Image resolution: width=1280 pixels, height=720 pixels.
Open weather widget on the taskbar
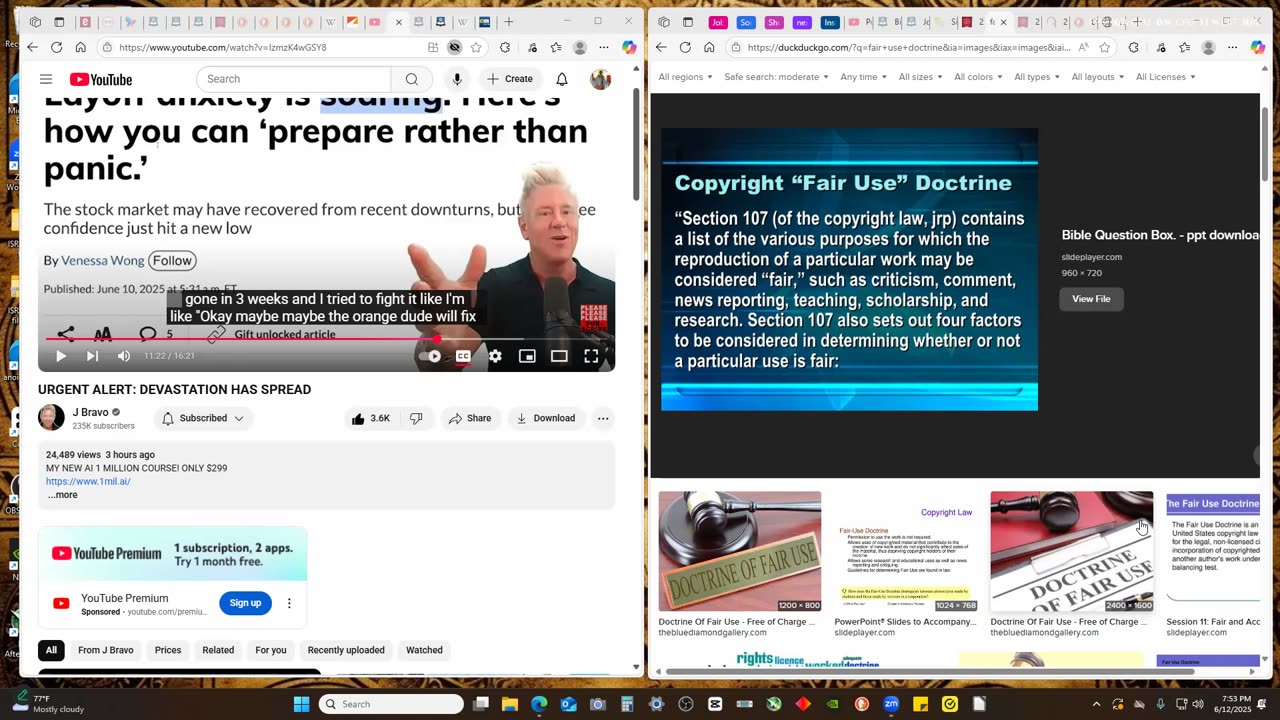48,703
